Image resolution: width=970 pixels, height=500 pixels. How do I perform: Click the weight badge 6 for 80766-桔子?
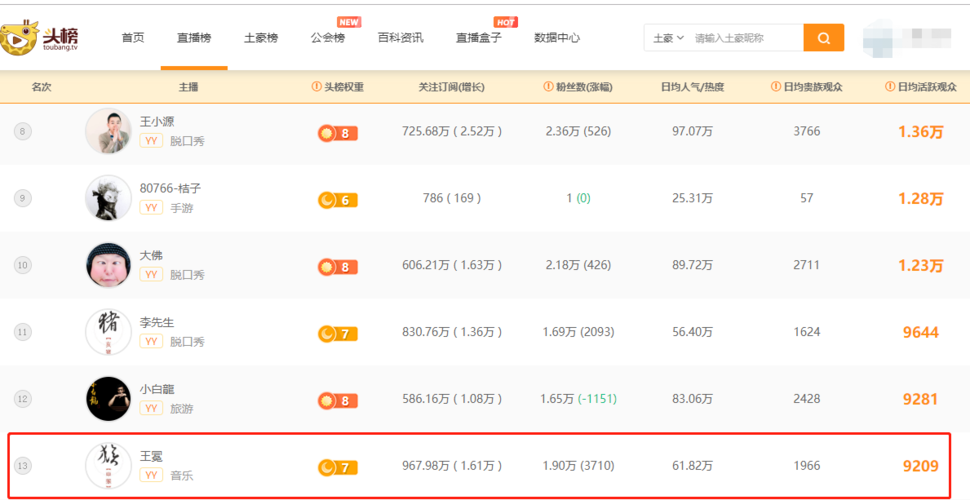(x=337, y=199)
